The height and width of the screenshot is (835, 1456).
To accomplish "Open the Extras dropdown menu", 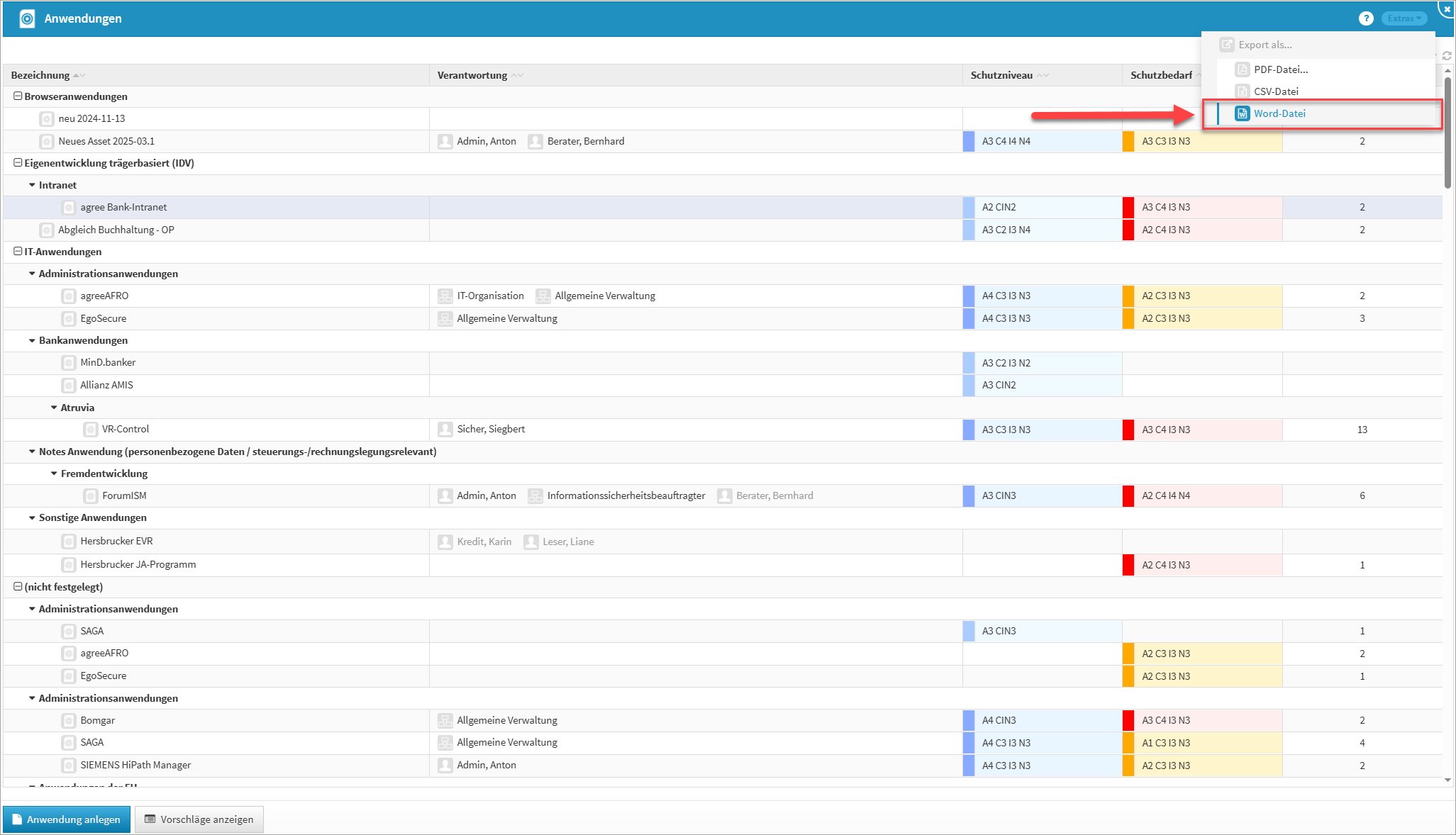I will [1404, 18].
